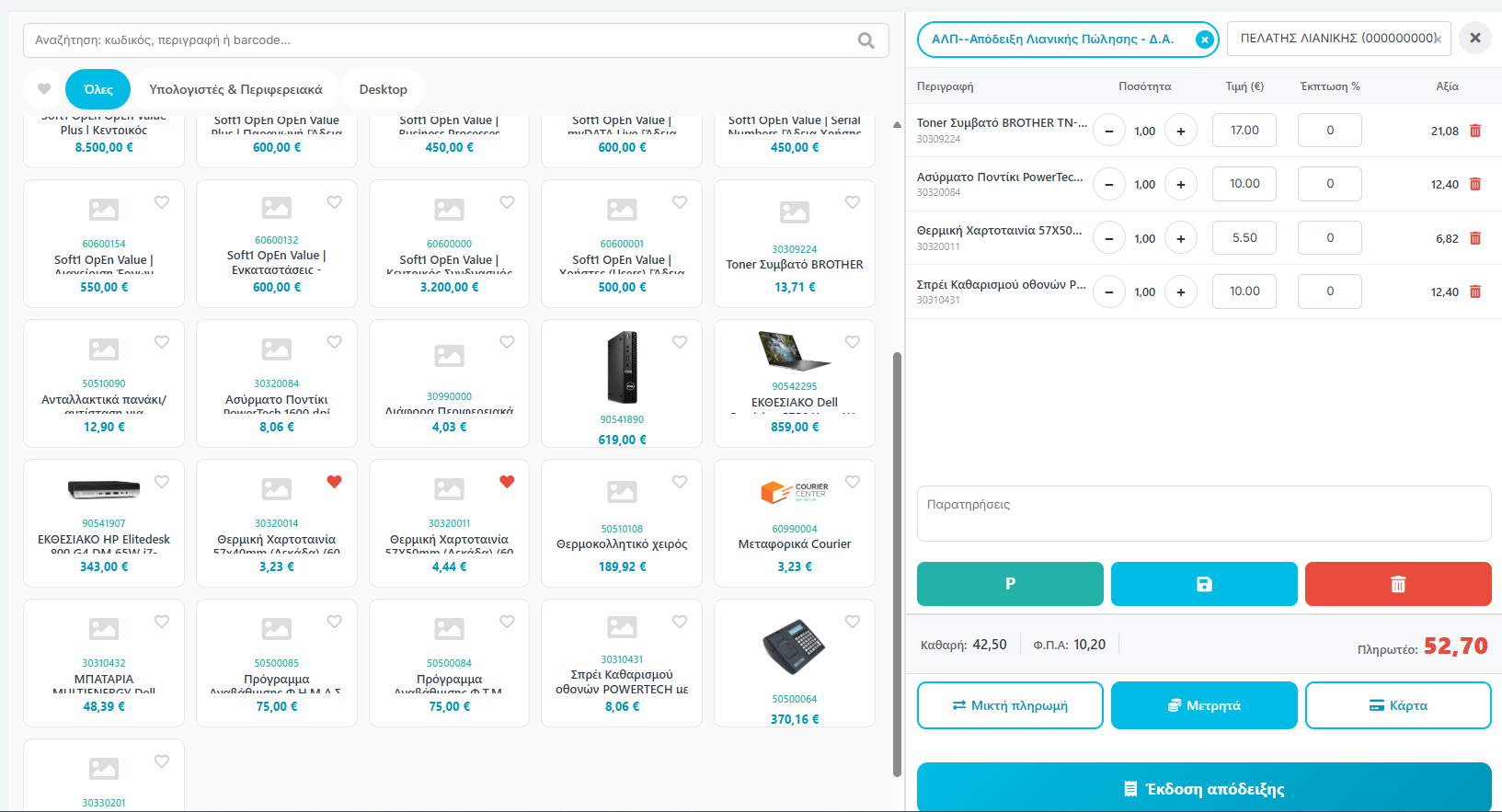Choose Μετρητά payment method

(1203, 705)
